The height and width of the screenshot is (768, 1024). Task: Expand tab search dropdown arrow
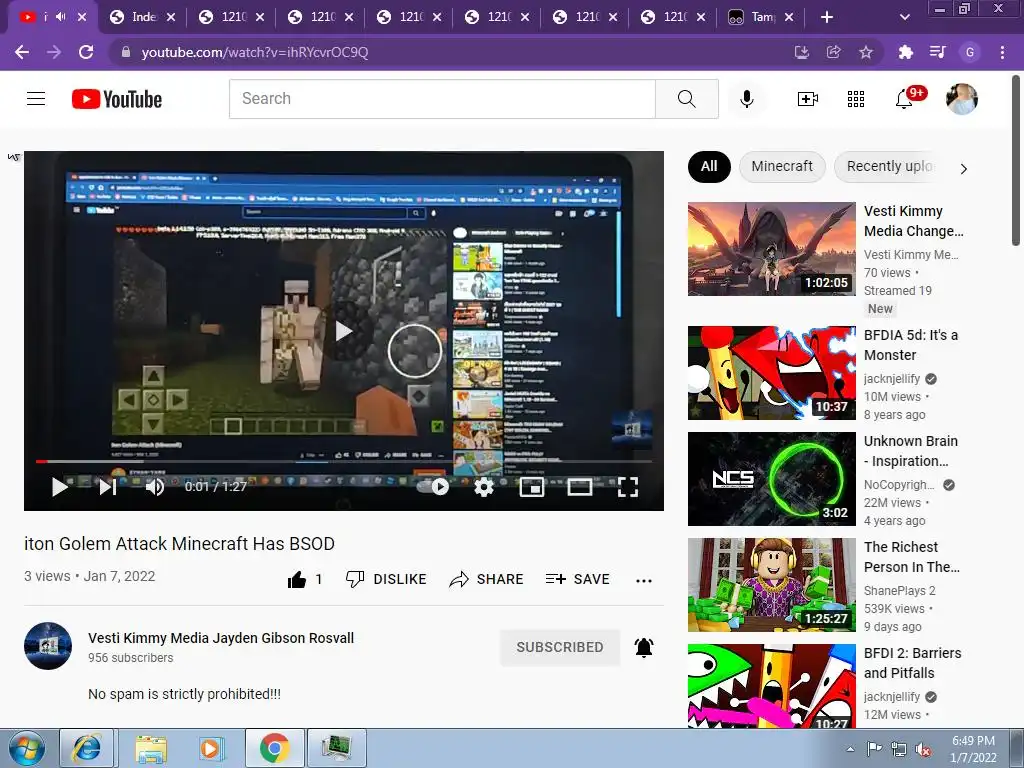(x=904, y=17)
